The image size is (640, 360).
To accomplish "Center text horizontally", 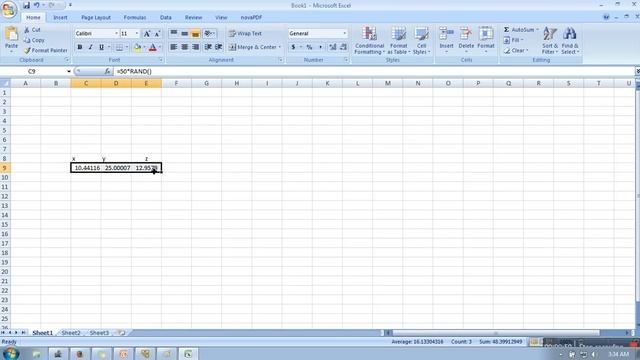I will (x=184, y=47).
